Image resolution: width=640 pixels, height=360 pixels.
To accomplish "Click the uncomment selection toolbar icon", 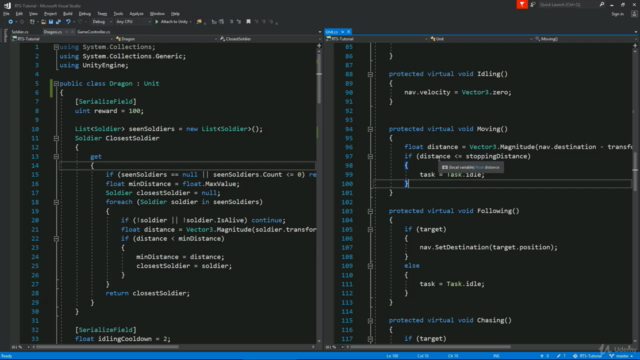I will pyautogui.click(x=239, y=22).
